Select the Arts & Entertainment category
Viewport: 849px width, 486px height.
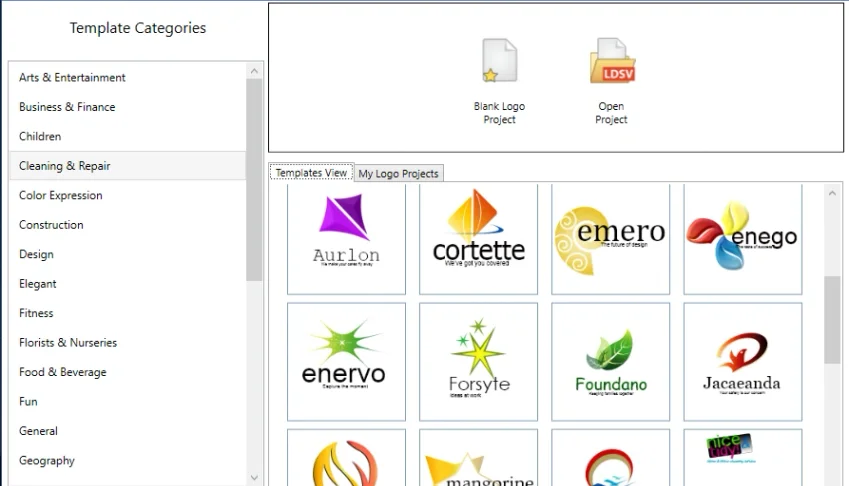pos(128,77)
